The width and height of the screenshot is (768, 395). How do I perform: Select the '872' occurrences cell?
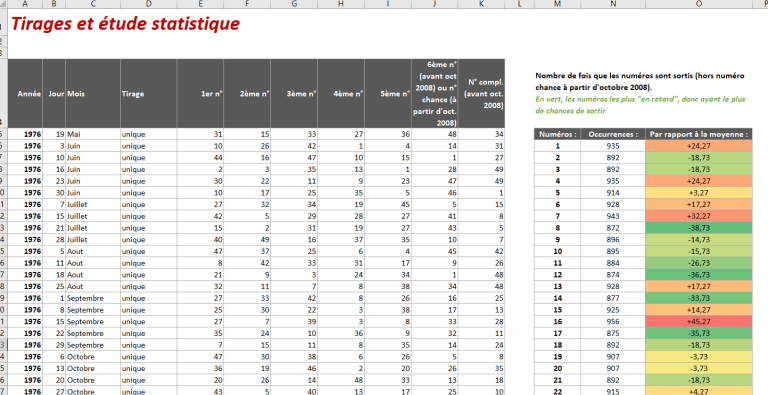(613, 228)
